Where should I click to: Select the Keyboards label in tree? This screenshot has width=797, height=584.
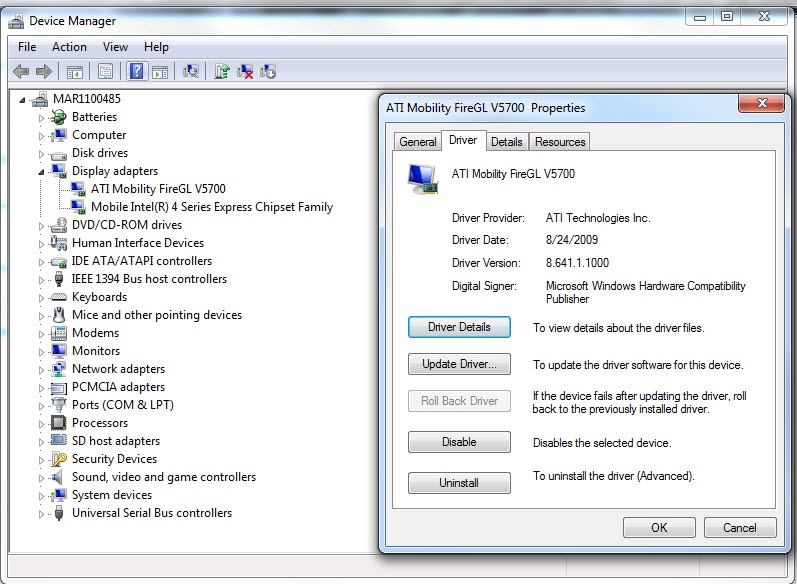click(x=100, y=297)
